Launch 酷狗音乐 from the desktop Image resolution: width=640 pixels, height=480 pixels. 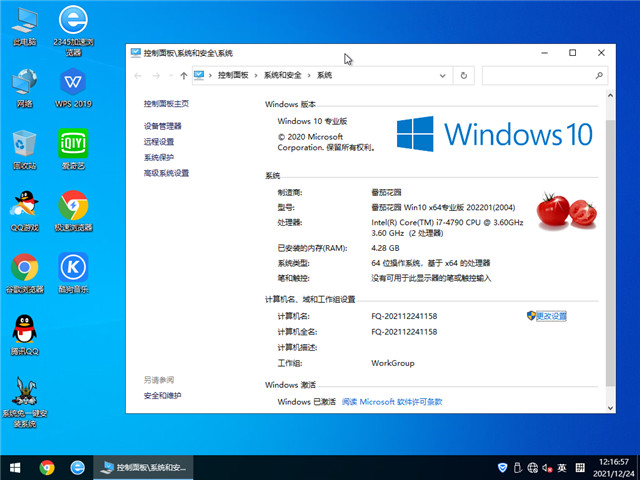point(72,268)
